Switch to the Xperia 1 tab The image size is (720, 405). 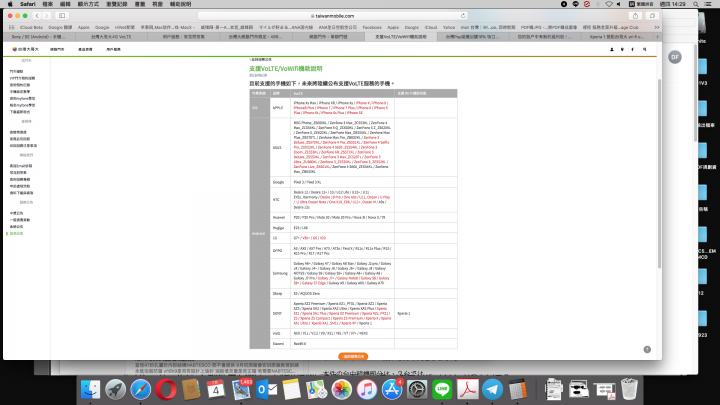point(616,37)
